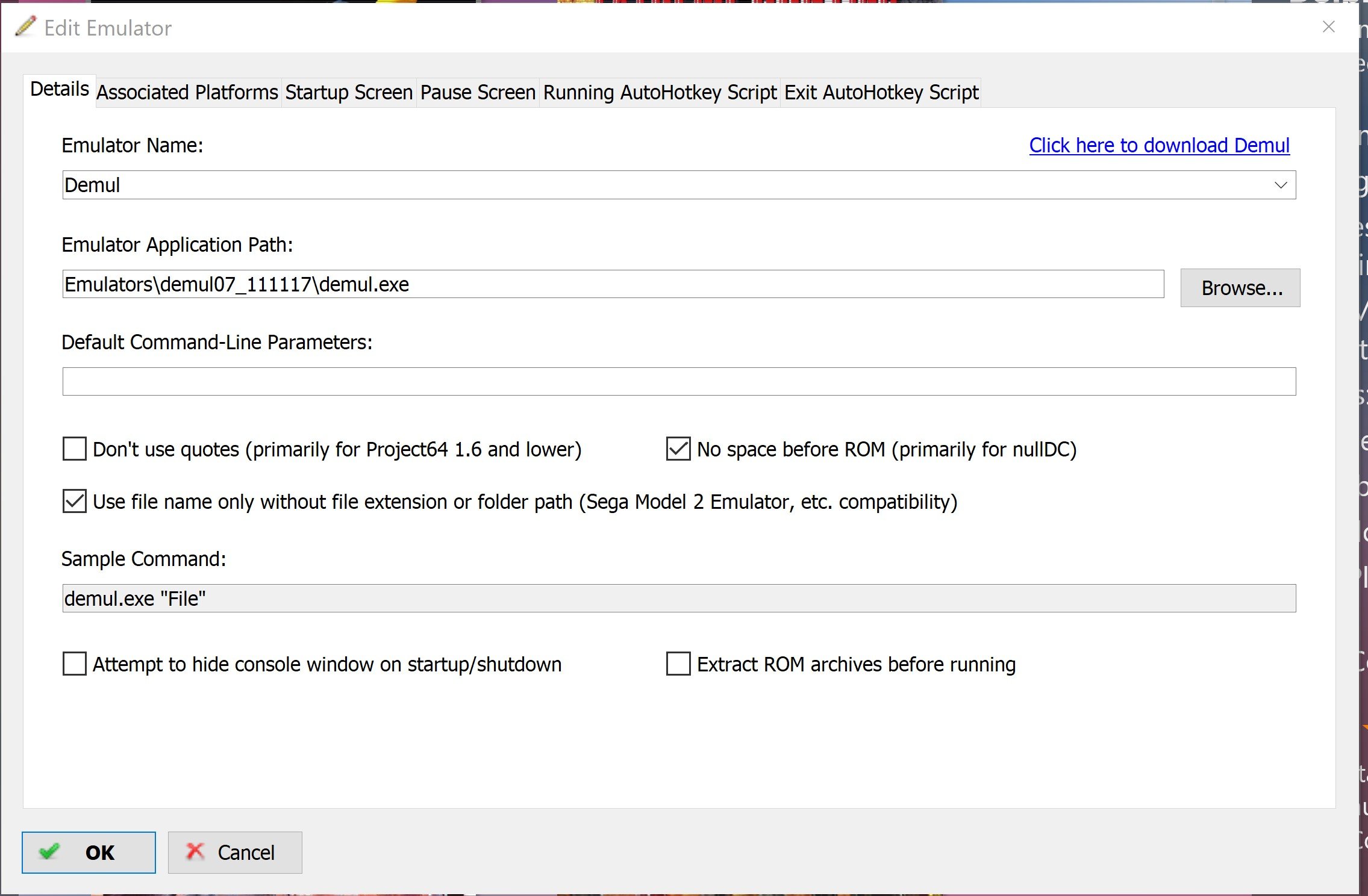Click the Sample Command read-only field
1368x896 pixels.
[679, 599]
